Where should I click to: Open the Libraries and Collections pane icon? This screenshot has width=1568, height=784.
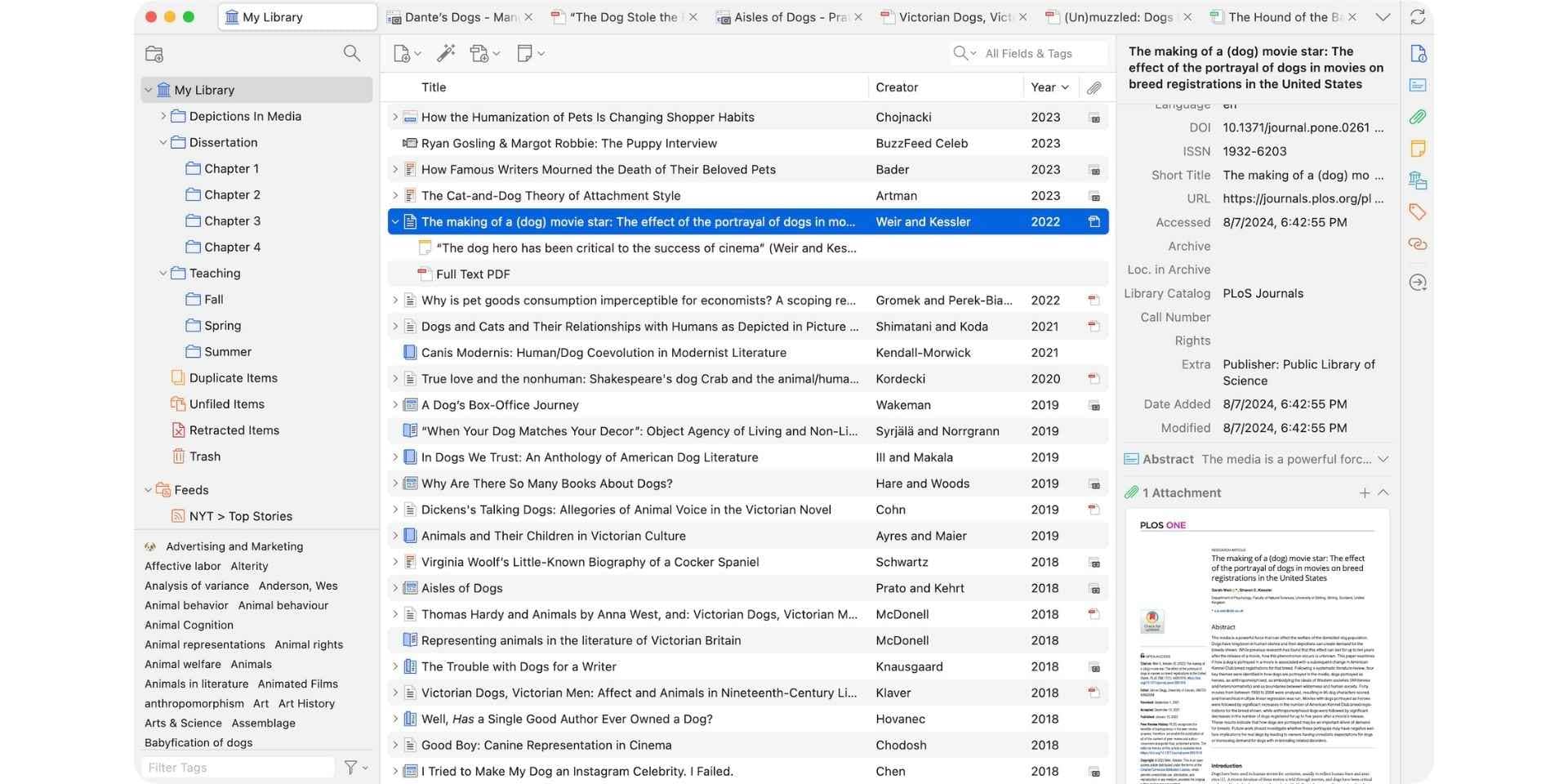point(1419,180)
